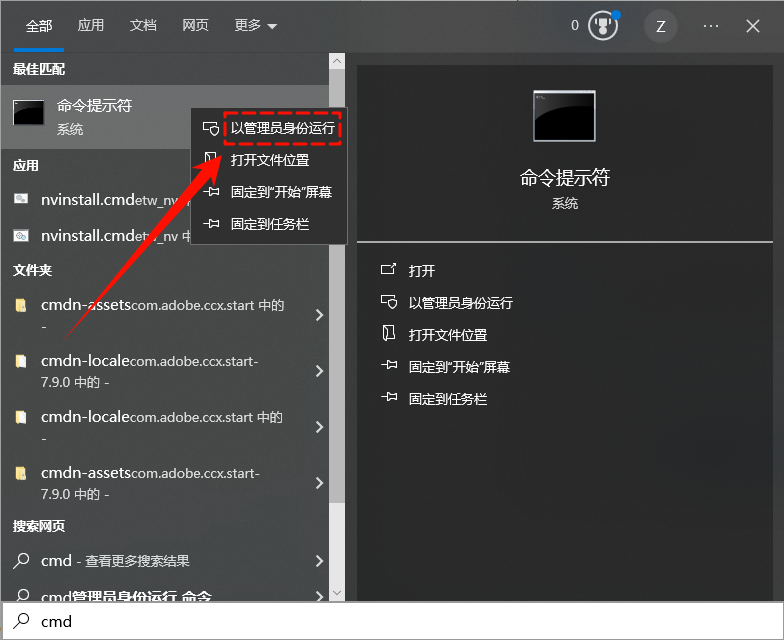Image resolution: width=784 pixels, height=640 pixels.
Task: Click 固定到"开始"屏幕 in preview pane
Action: pos(459,367)
